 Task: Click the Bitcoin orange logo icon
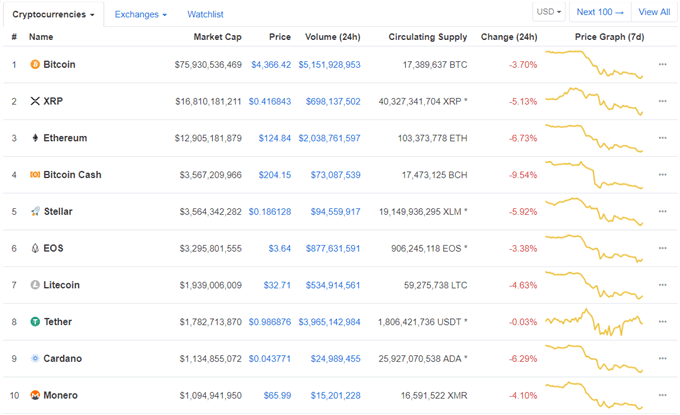pos(35,65)
